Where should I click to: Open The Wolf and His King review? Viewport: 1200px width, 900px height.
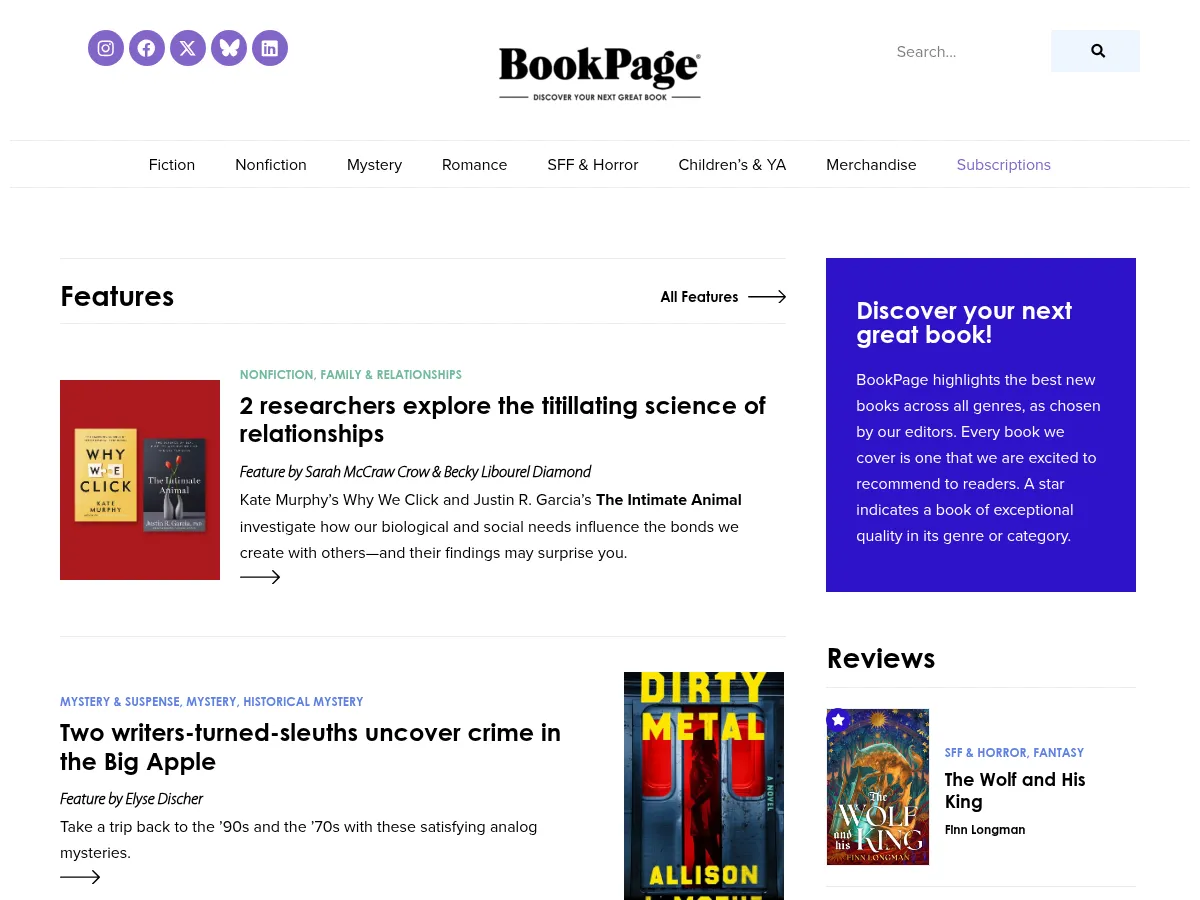(1015, 790)
